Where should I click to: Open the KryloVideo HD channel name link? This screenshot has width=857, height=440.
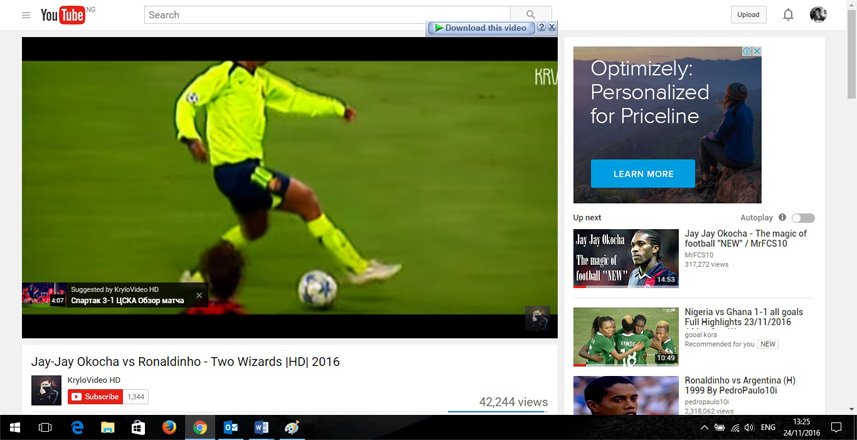pos(93,380)
